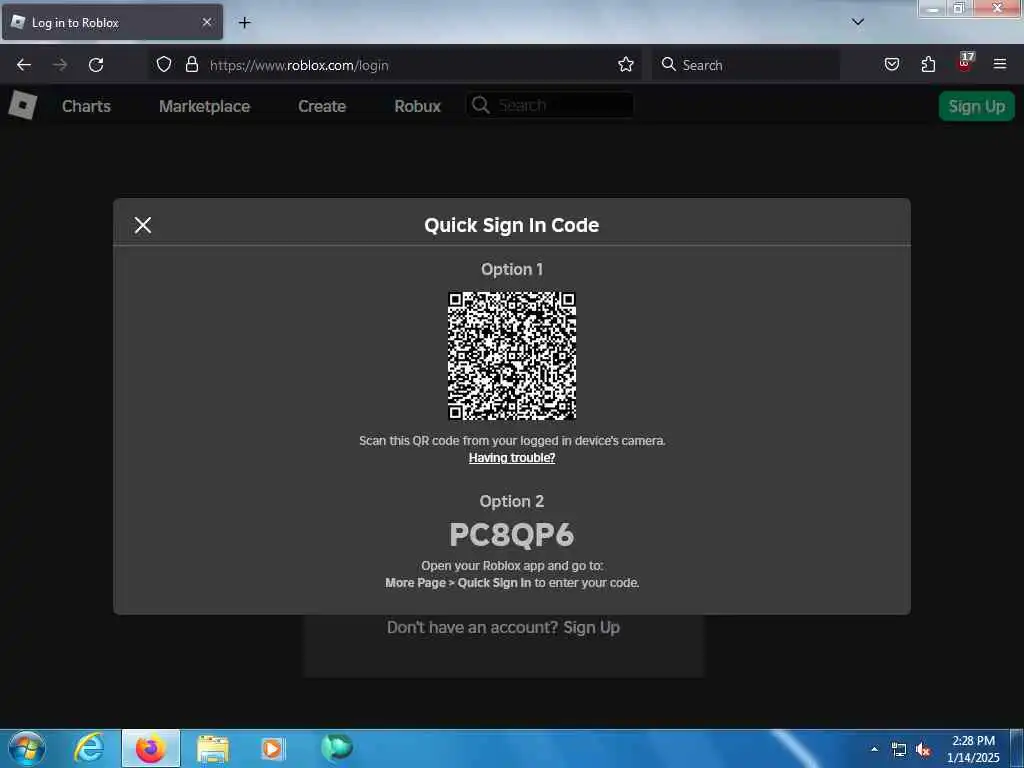Screen dimensions: 1024x768
Task: Select the Log in to Roblox tab
Action: click(x=112, y=22)
